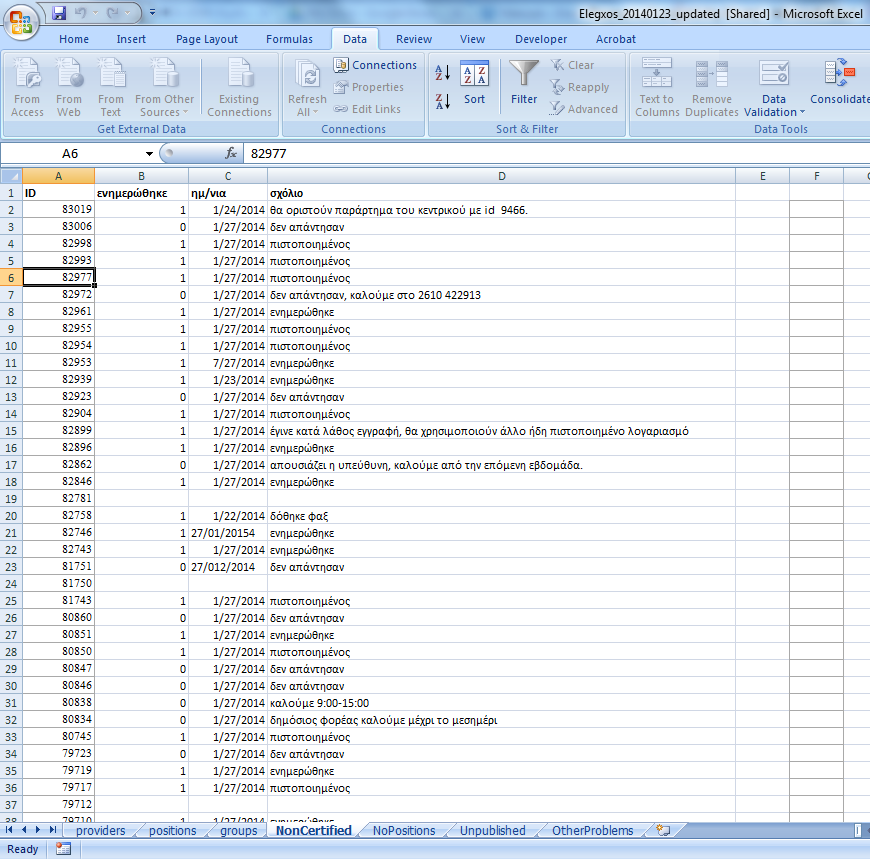Sort A to Z ascending

tap(442, 73)
